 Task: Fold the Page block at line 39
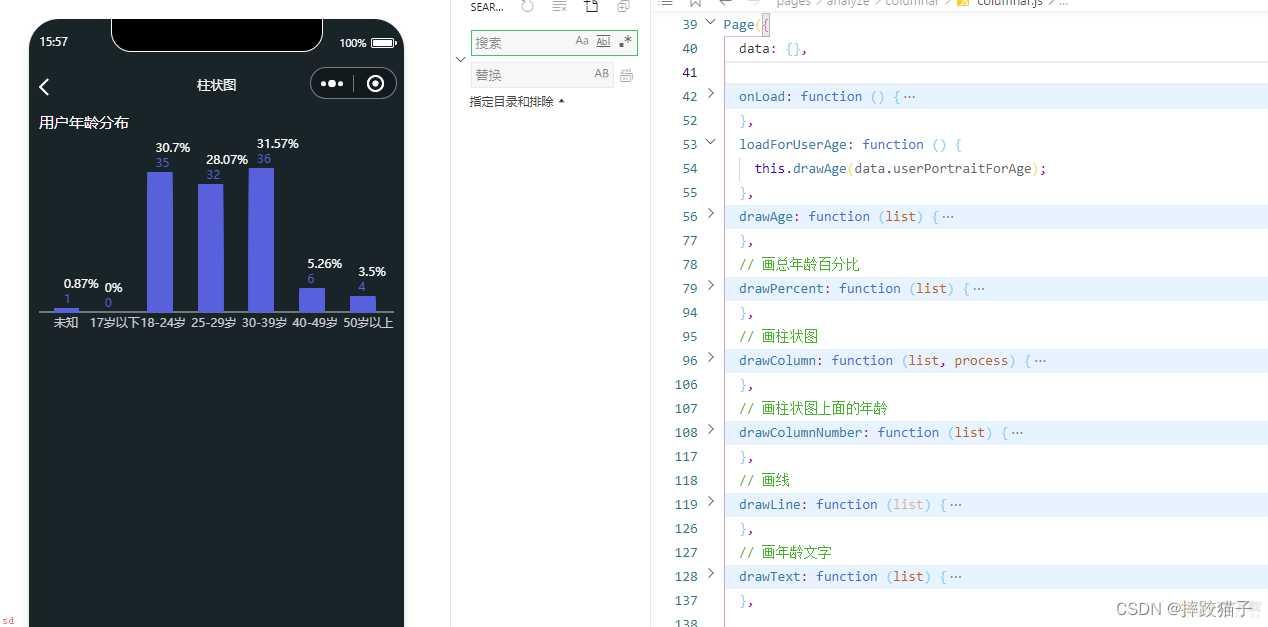pos(711,22)
